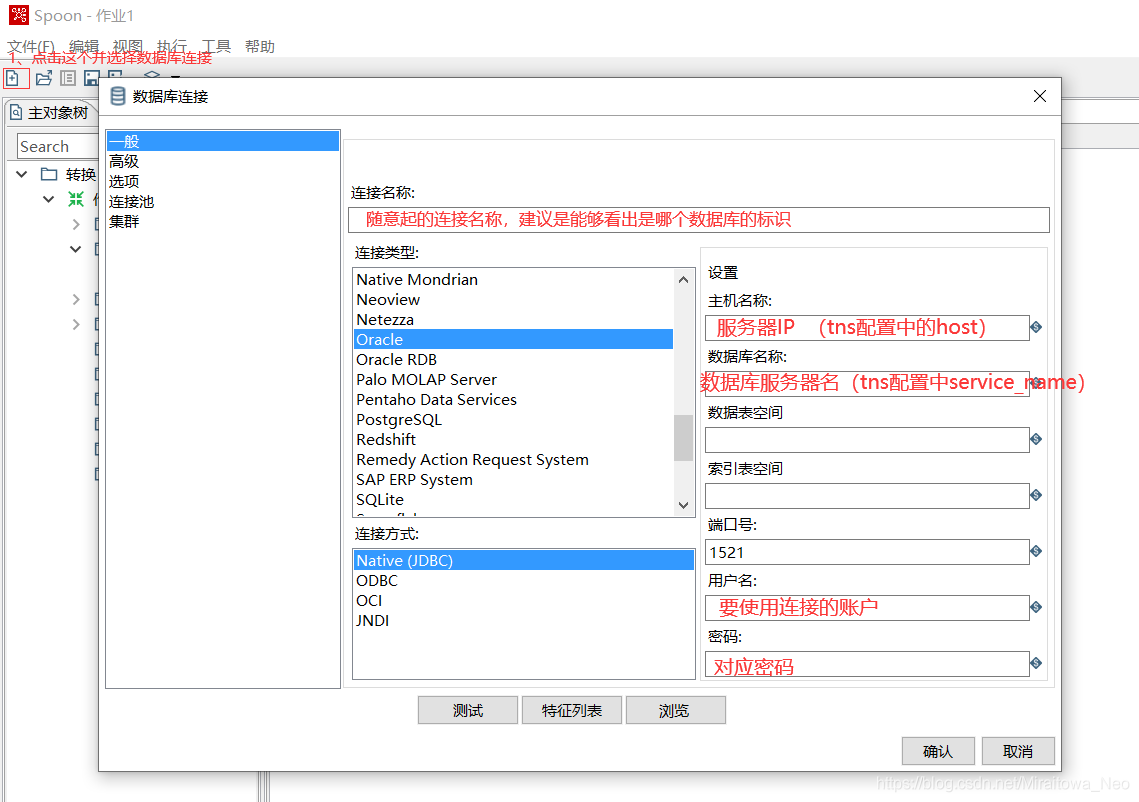This screenshot has height=802, width=1139.
Task: Click the connection type list down arrow
Action: (x=683, y=506)
